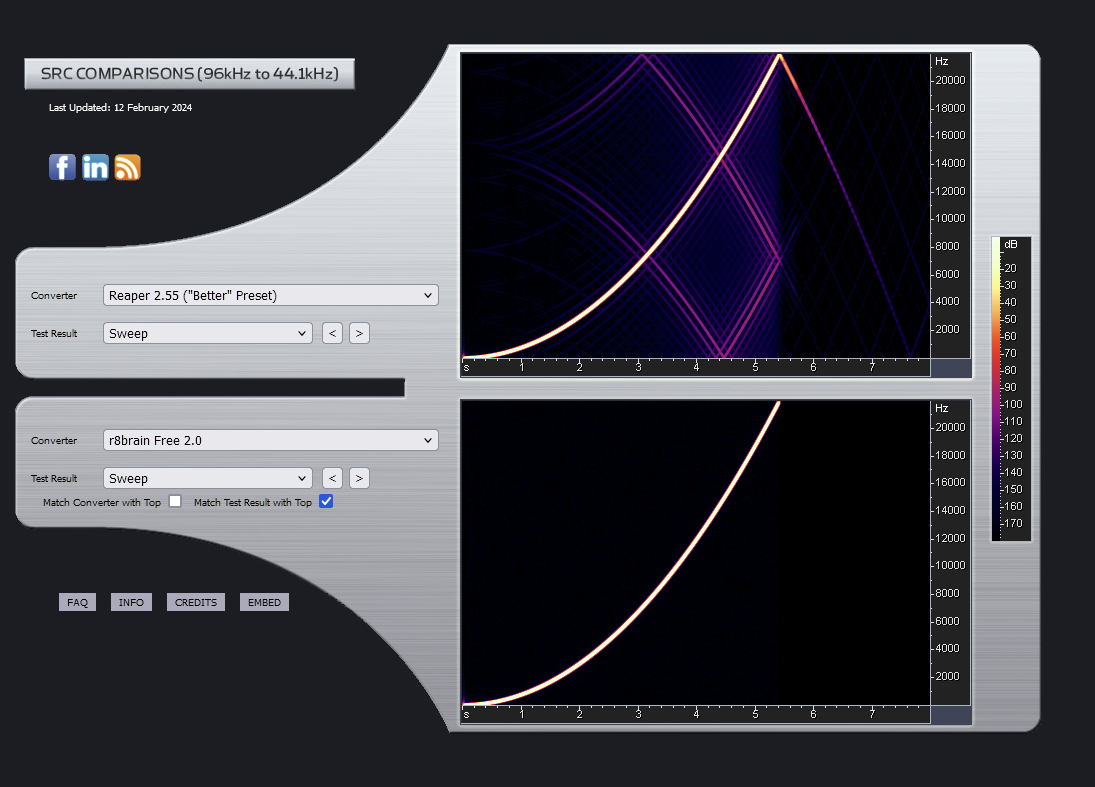
Task: Click the -100 dB label on the color scale
Action: (1012, 404)
